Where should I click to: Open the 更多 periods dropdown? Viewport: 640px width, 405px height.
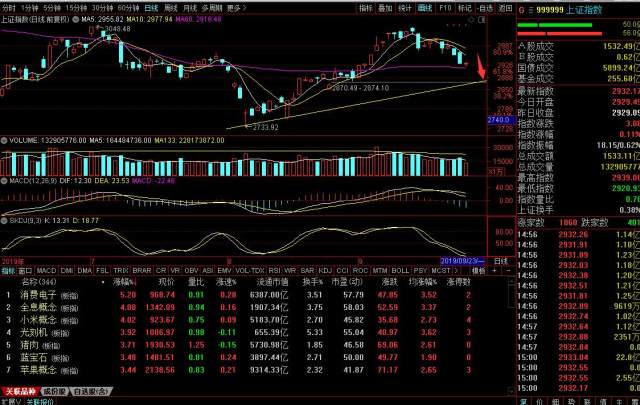click(x=234, y=7)
